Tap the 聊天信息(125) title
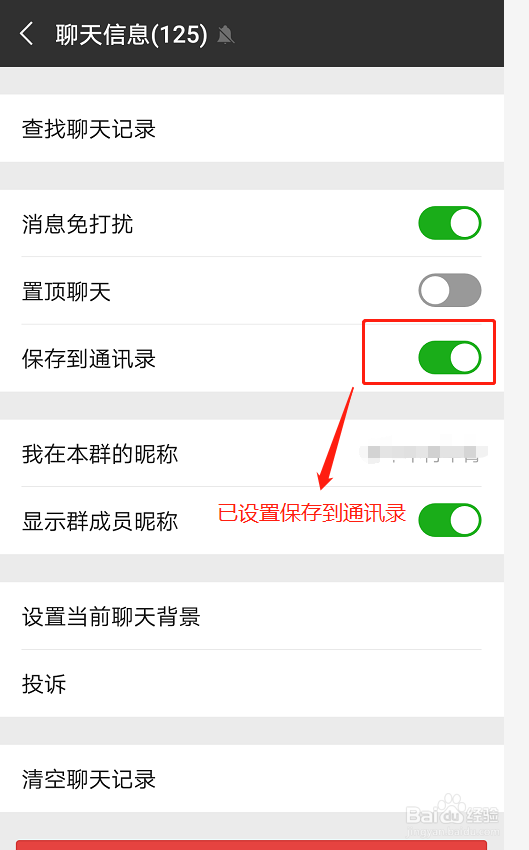 point(131,35)
